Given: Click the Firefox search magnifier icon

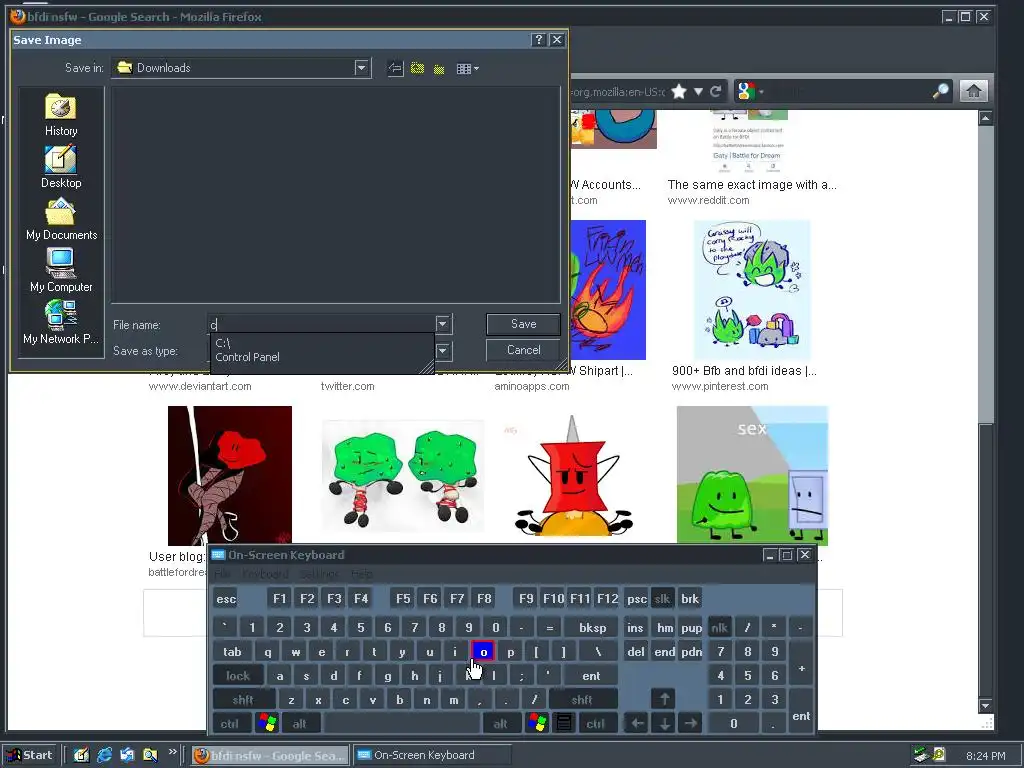Looking at the screenshot, I should (x=940, y=91).
